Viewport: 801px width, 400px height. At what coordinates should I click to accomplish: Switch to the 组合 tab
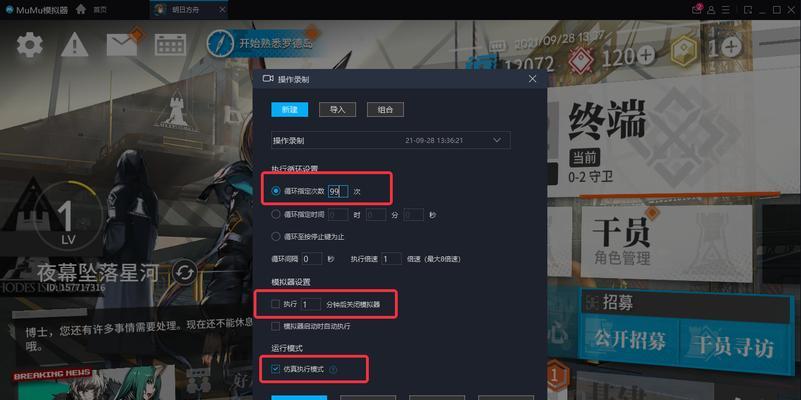(x=385, y=109)
